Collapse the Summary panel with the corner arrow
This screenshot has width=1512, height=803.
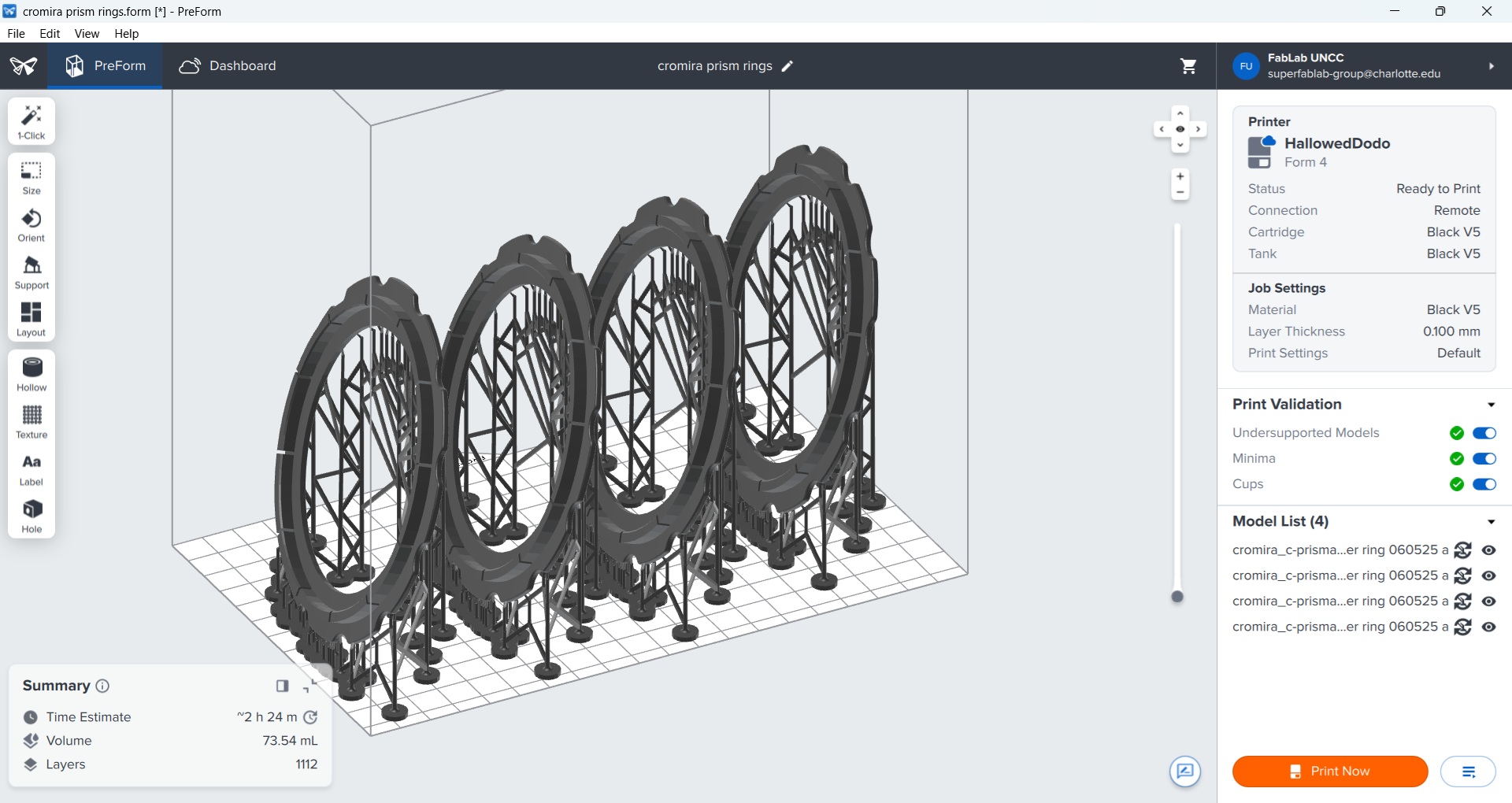(x=309, y=686)
